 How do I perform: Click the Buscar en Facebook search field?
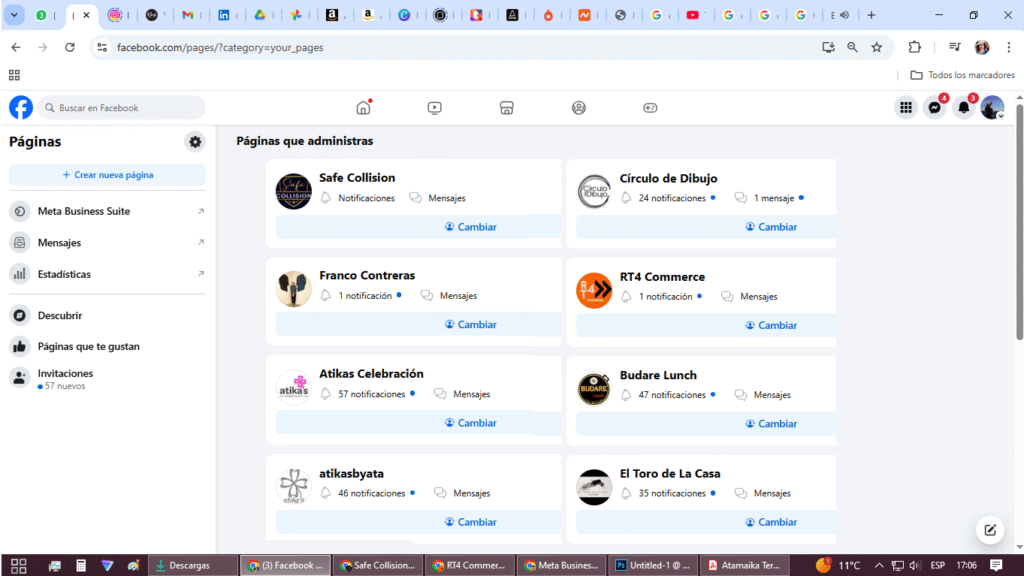(x=121, y=108)
